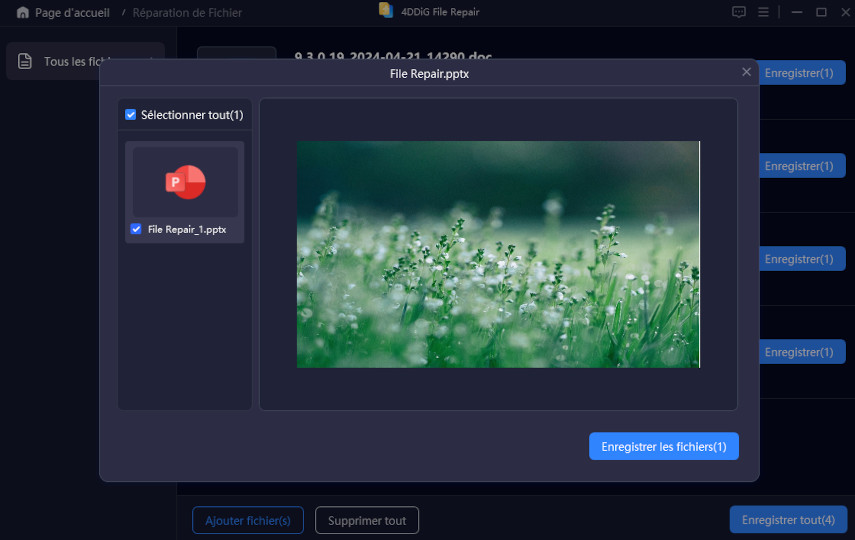Click Enregistrer les fichiers(1) button
Viewport: 855px width, 540px height.
click(664, 446)
